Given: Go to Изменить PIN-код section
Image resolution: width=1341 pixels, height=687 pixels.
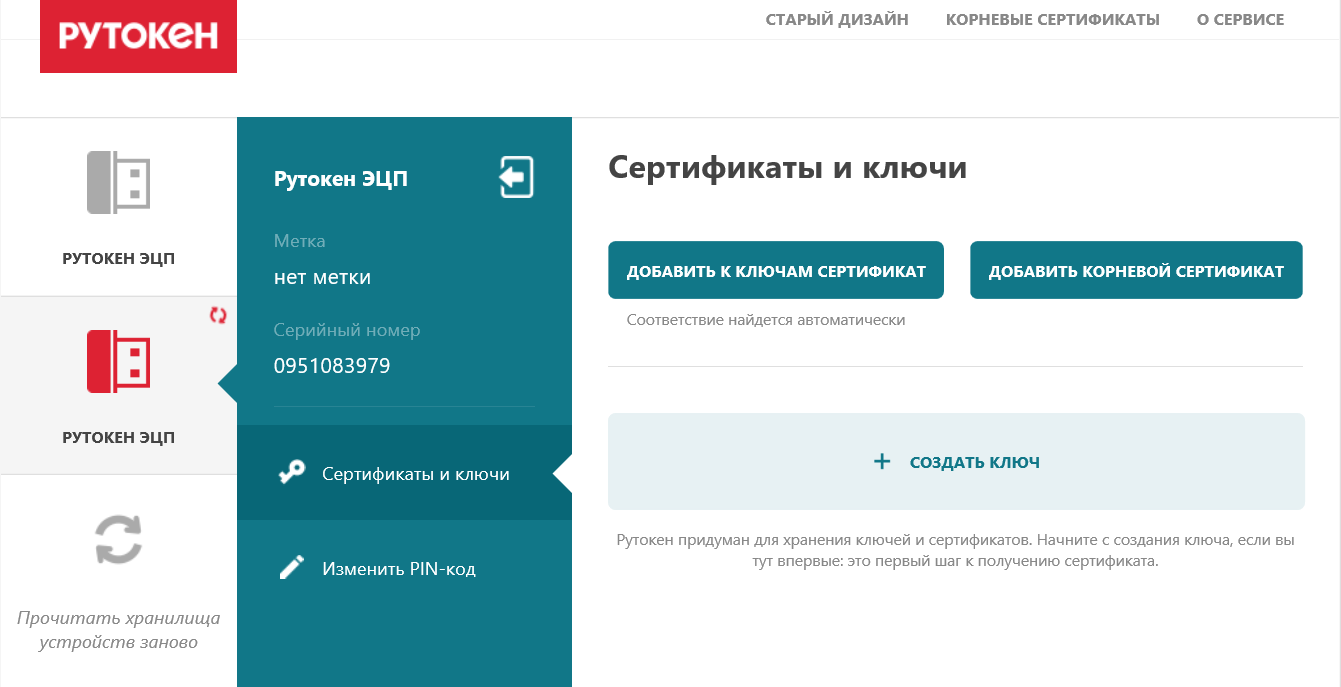Looking at the screenshot, I should [x=398, y=569].
